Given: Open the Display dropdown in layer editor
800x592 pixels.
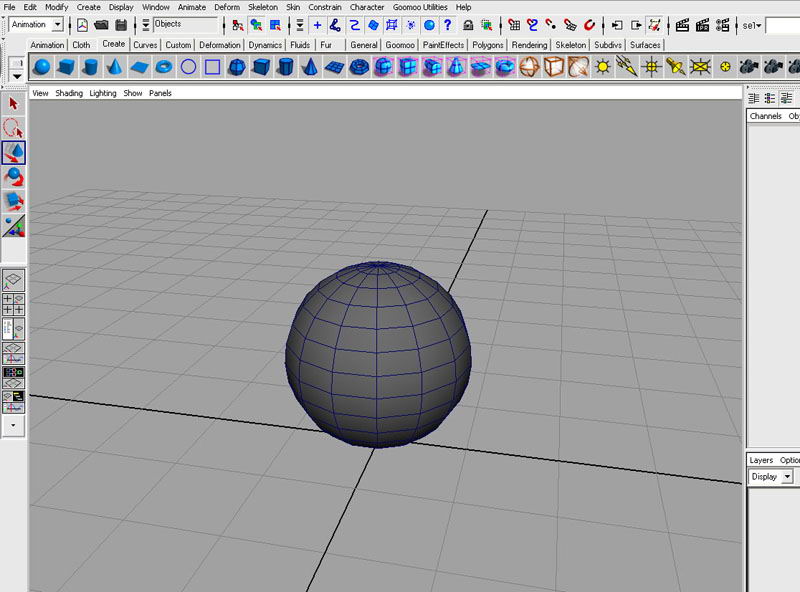Looking at the screenshot, I should 787,477.
